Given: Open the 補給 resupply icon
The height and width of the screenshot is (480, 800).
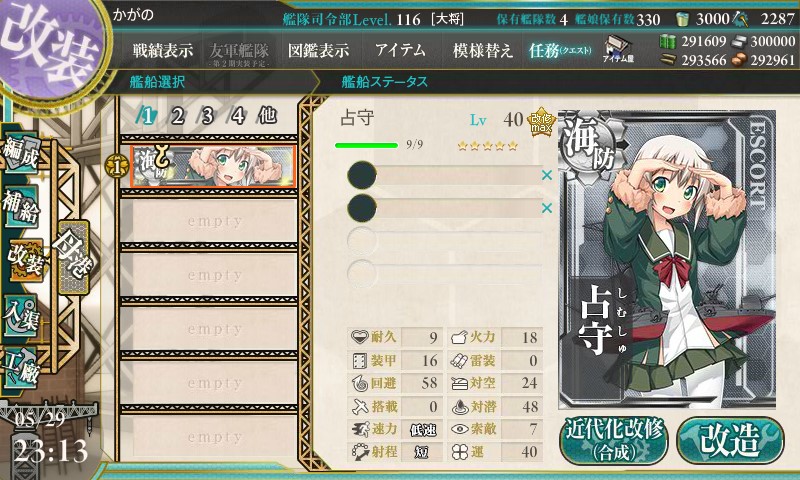Looking at the screenshot, I should 21,206.
